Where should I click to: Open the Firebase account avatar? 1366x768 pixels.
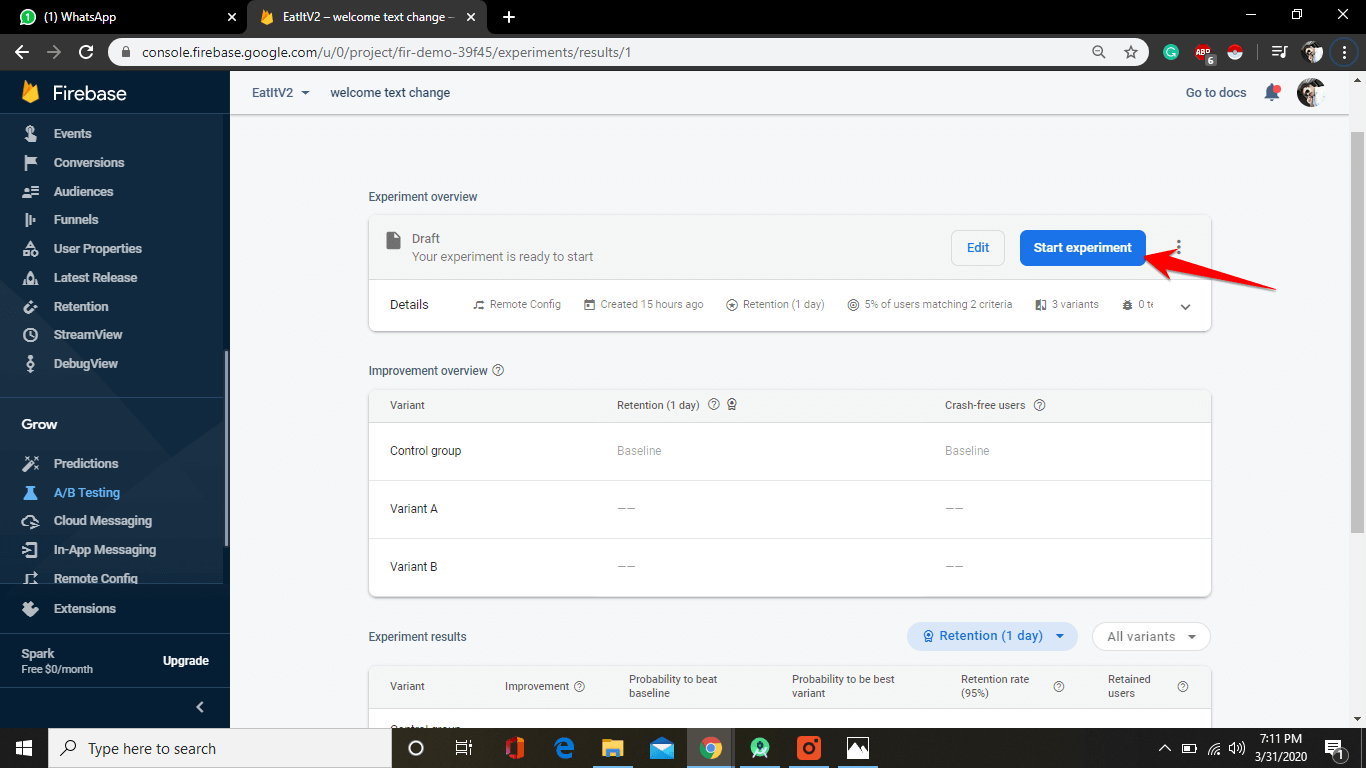[1311, 92]
